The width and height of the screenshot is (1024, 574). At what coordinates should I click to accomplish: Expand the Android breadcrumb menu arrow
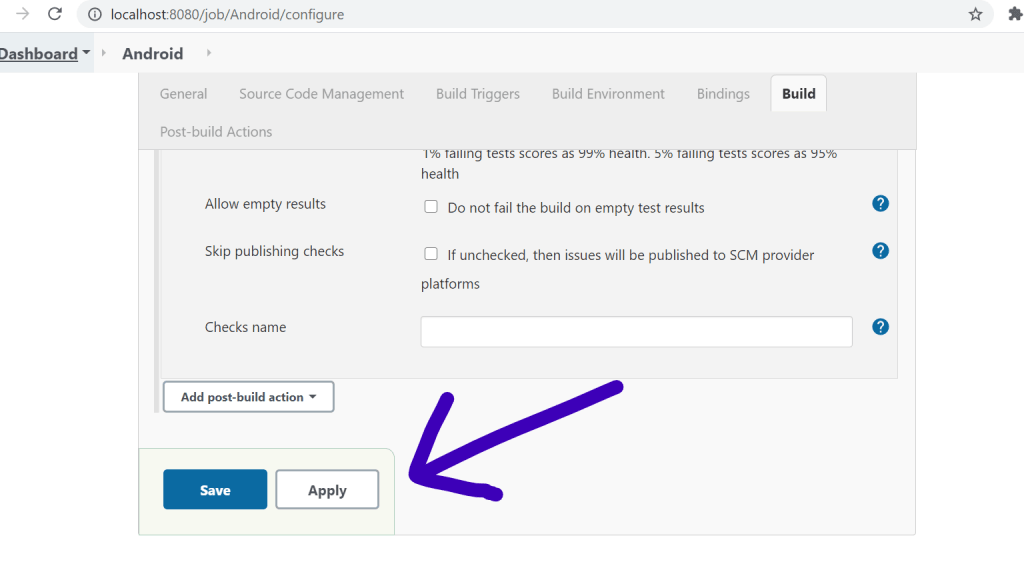pyautogui.click(x=208, y=53)
